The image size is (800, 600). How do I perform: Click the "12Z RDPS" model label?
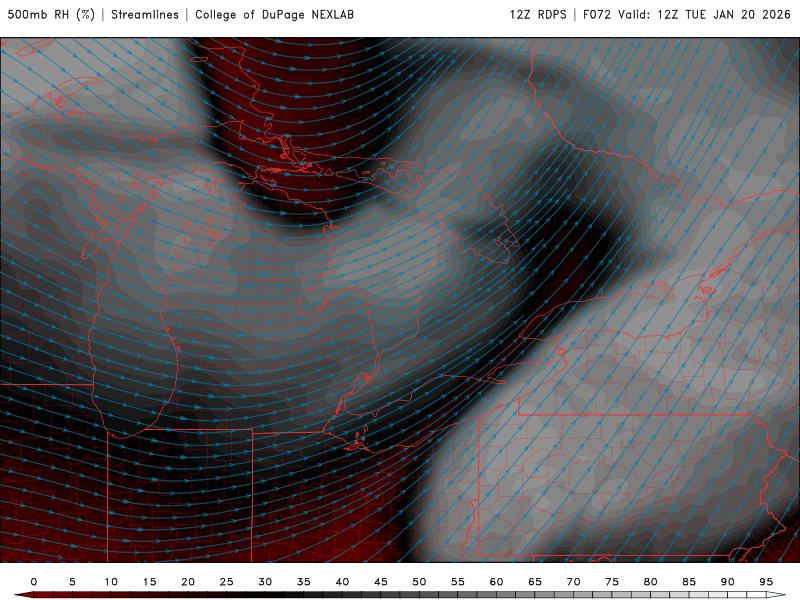click(x=538, y=15)
